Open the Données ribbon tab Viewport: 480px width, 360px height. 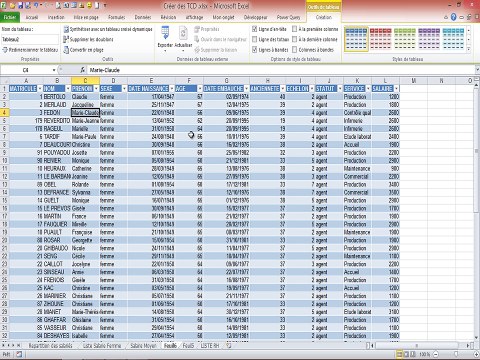143,17
